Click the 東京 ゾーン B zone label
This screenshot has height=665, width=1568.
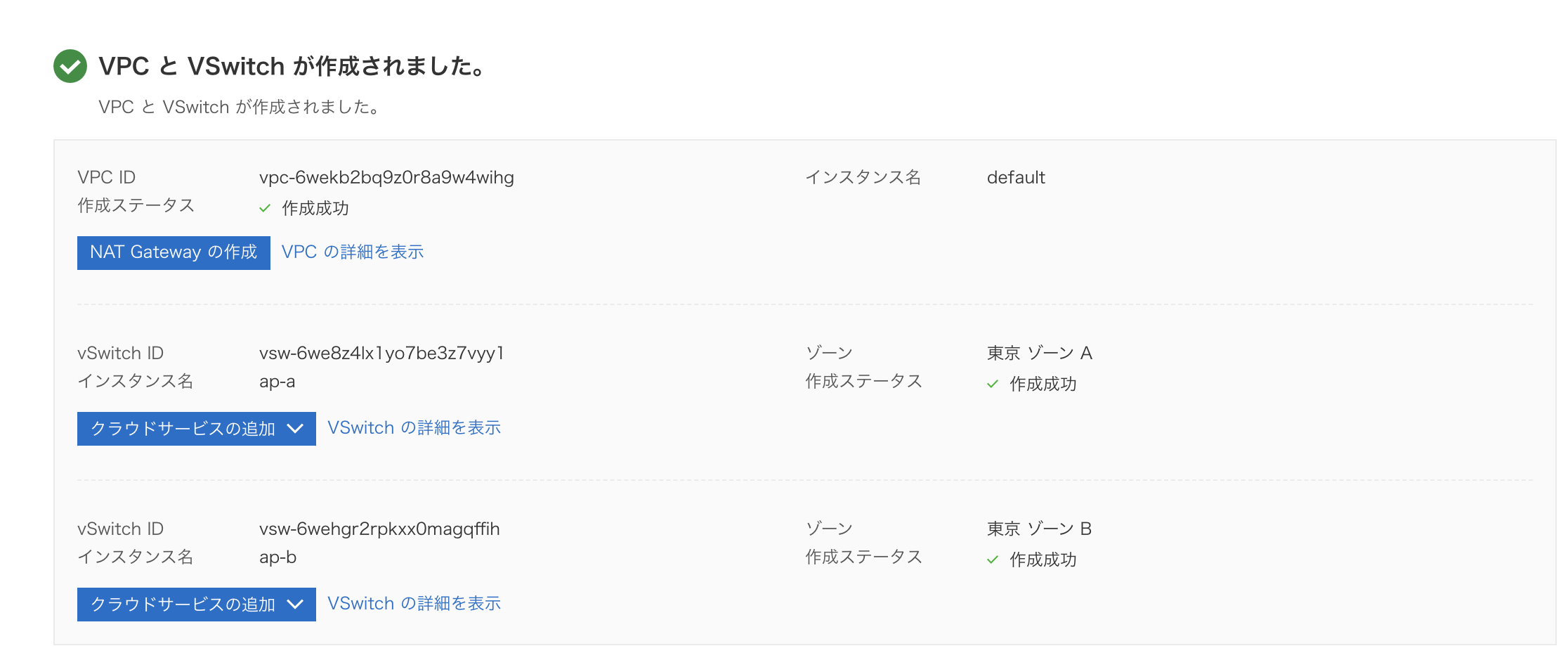click(x=1040, y=529)
